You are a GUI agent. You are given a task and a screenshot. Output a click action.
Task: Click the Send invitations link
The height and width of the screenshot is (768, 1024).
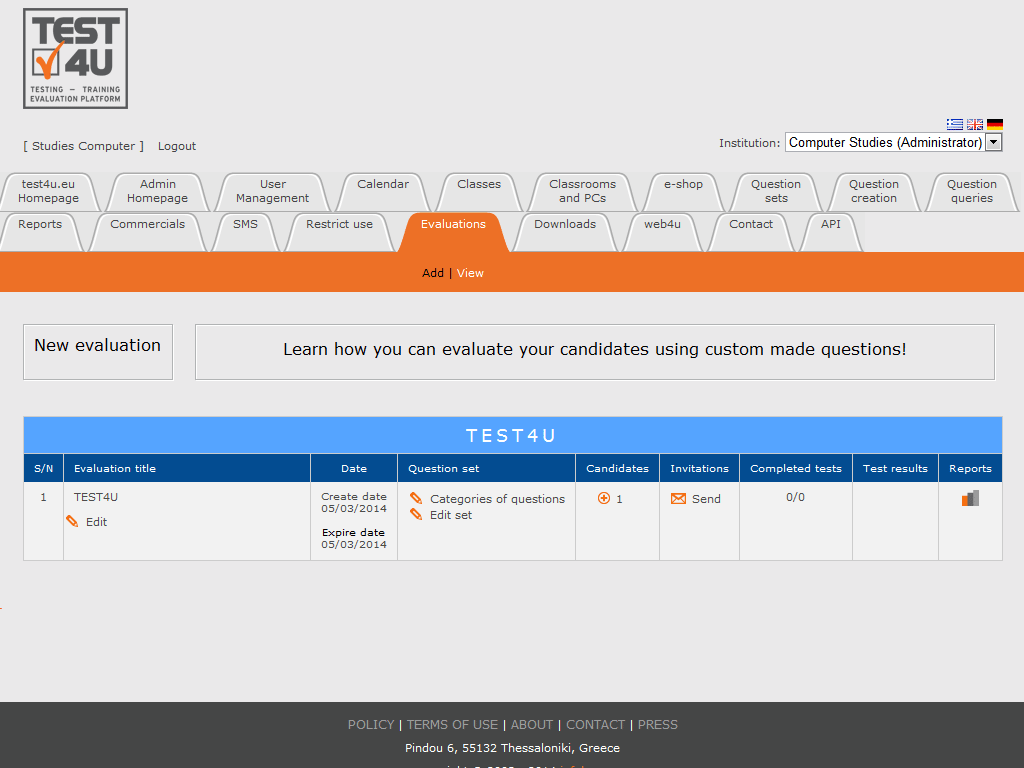[x=706, y=499]
